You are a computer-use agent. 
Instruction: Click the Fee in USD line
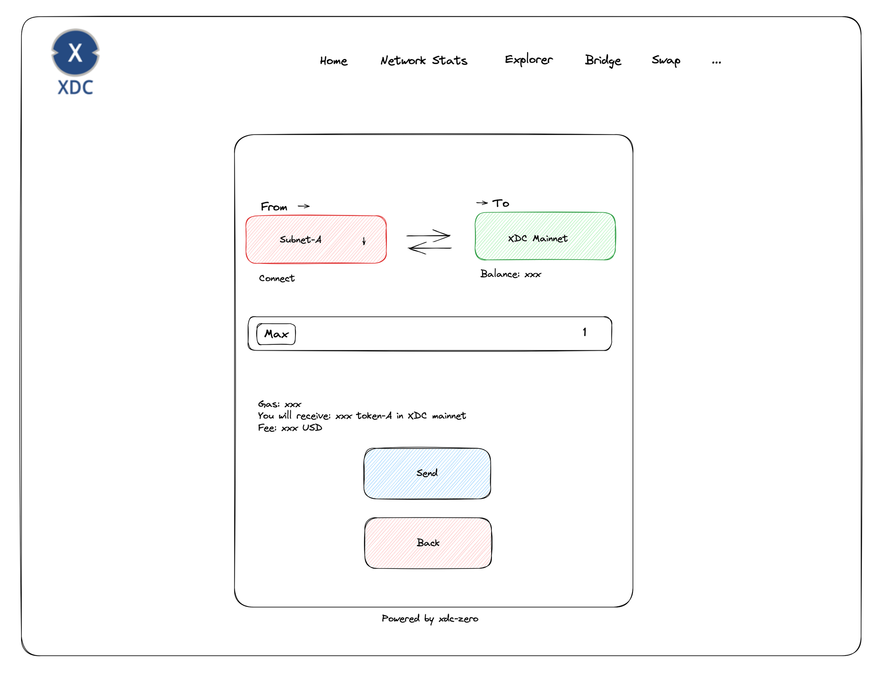point(290,428)
